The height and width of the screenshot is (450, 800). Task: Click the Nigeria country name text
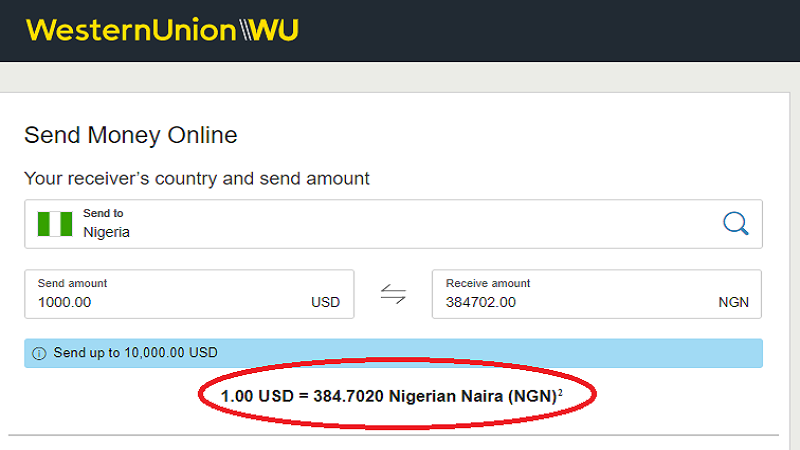(107, 232)
